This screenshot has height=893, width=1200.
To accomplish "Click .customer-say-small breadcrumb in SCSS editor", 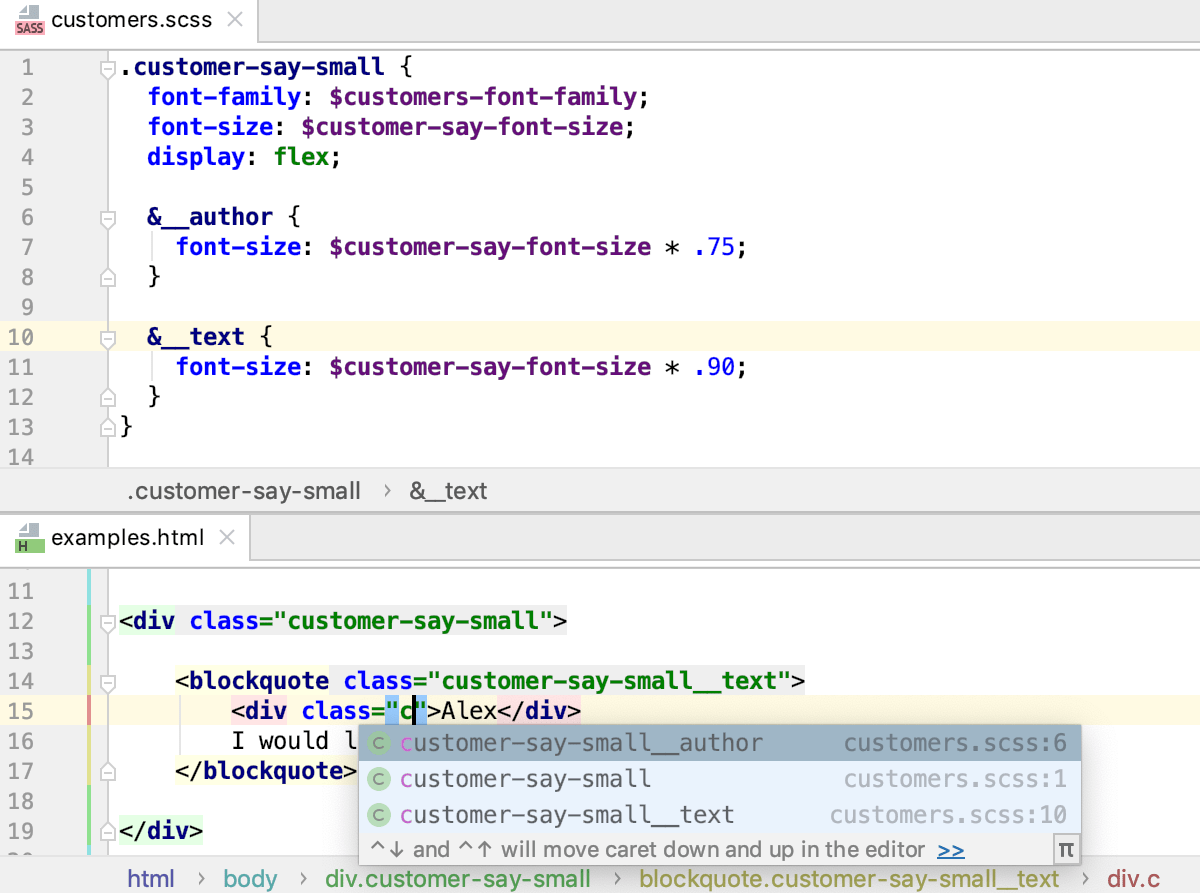I will [244, 491].
